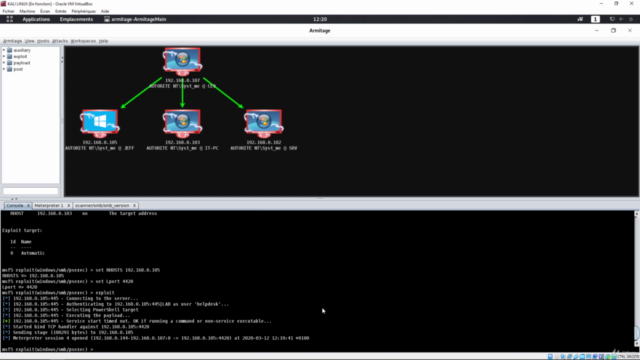Open VirtualBox Machine menu
Viewport: 640px width, 360px height.
coord(27,11)
